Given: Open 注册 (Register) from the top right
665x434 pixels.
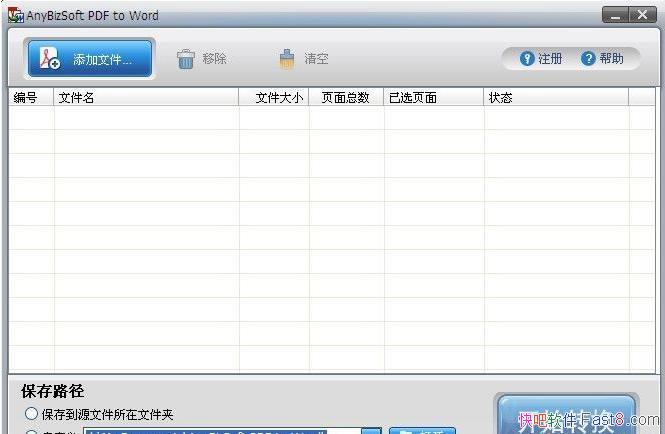Looking at the screenshot, I should (x=541, y=59).
